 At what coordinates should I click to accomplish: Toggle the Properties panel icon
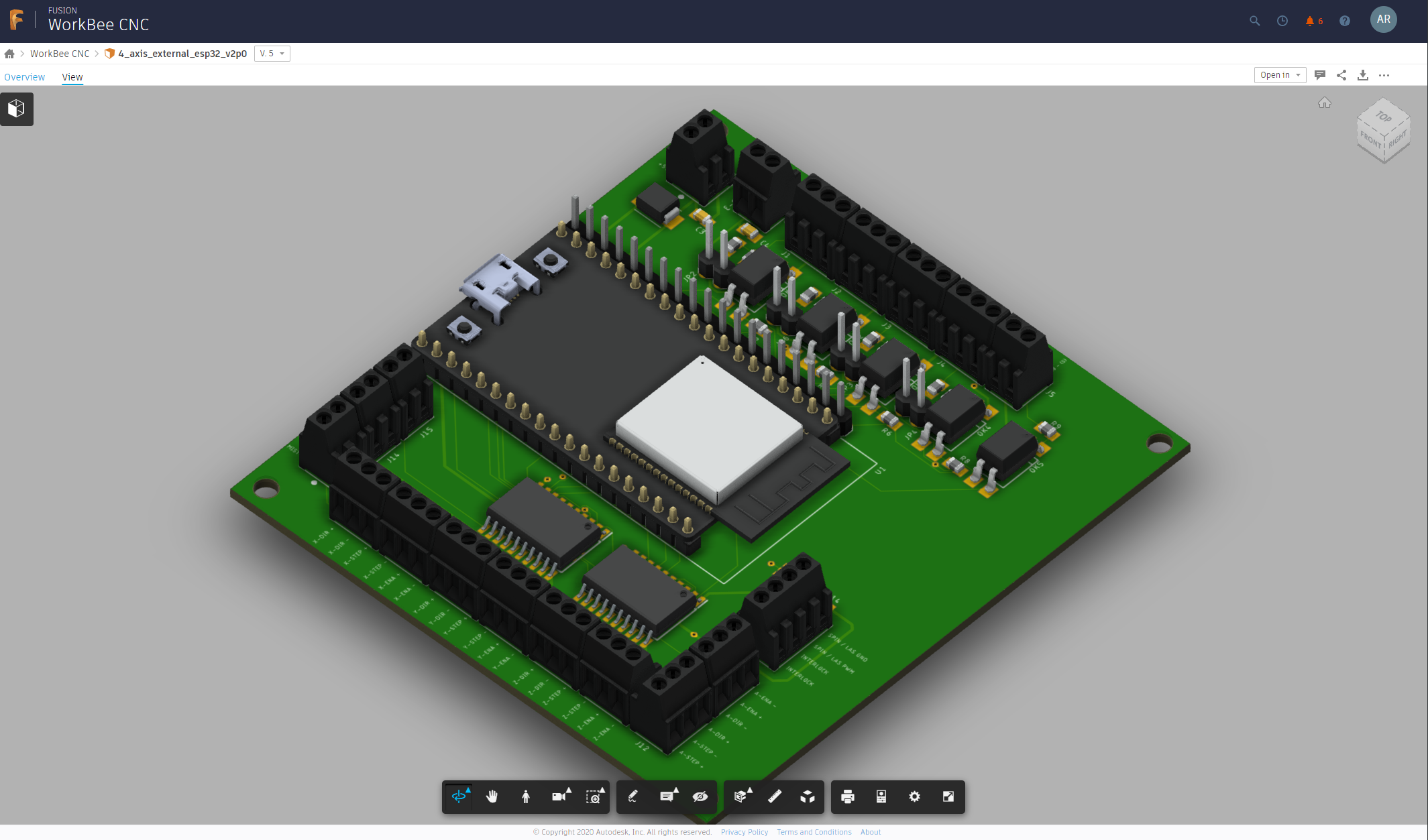881,796
